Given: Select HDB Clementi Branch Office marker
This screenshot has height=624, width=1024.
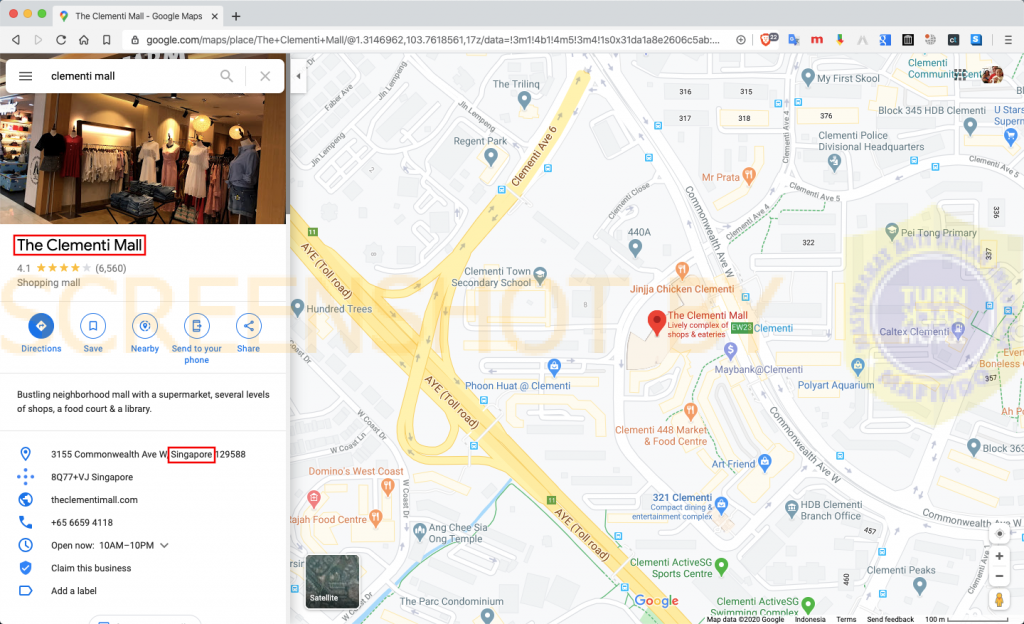Looking at the screenshot, I should click(792, 507).
